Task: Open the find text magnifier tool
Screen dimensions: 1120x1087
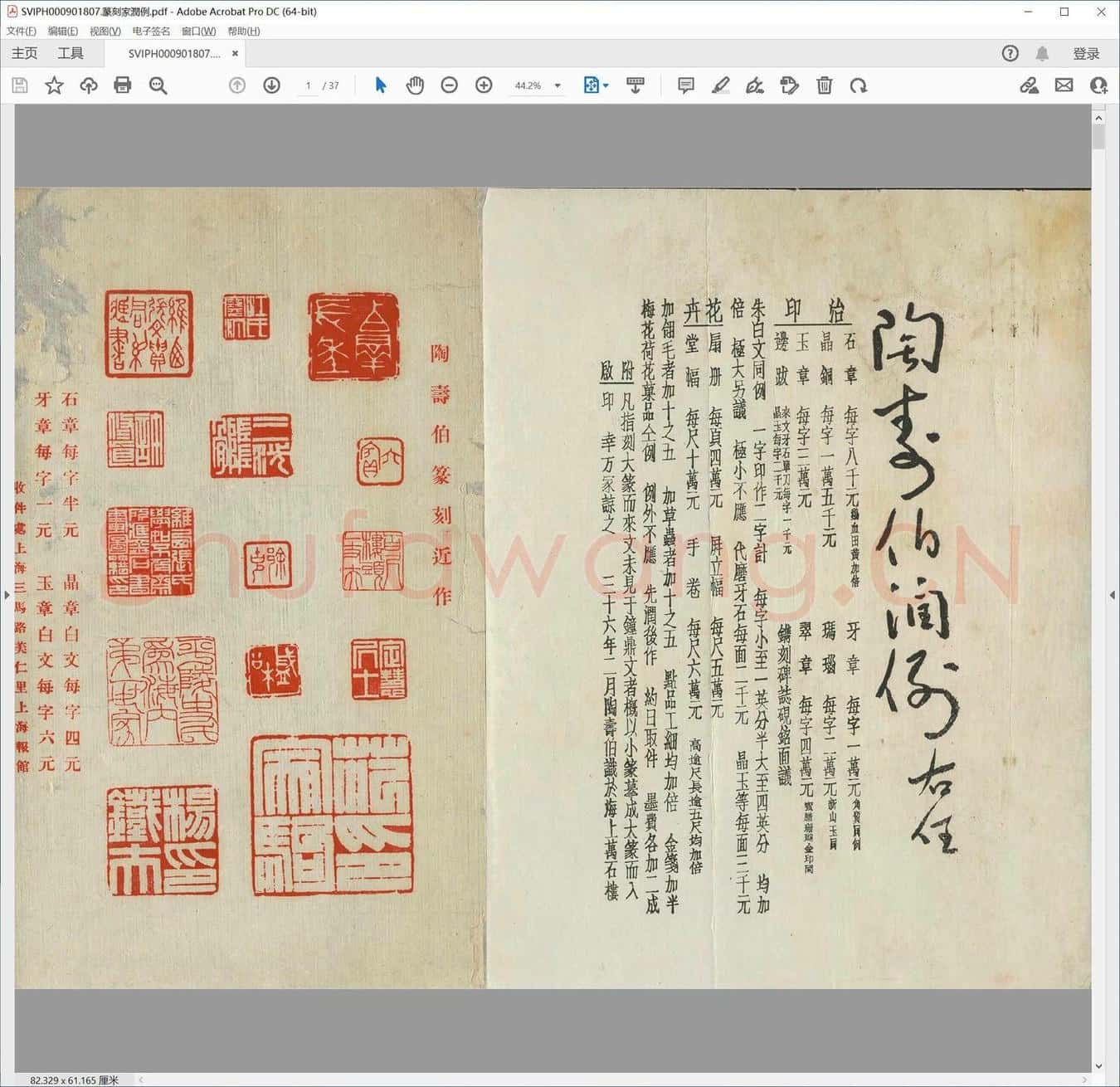Action: (158, 85)
